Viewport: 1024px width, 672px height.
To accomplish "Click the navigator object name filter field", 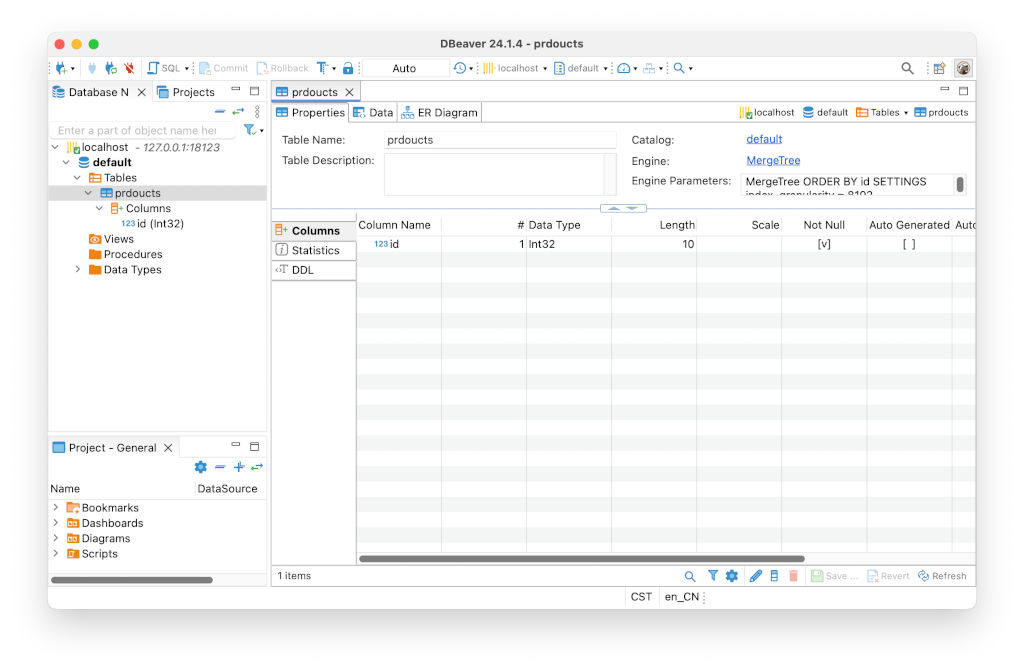I will click(x=142, y=131).
